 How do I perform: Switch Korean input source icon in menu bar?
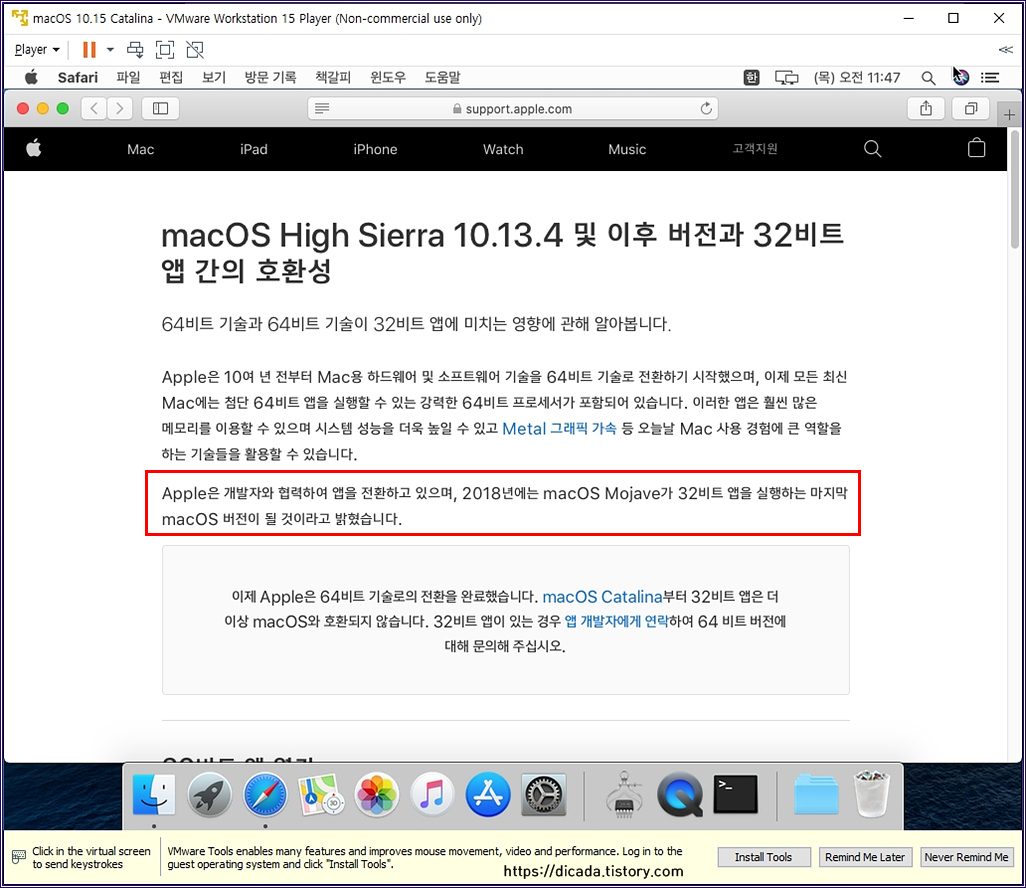[751, 78]
